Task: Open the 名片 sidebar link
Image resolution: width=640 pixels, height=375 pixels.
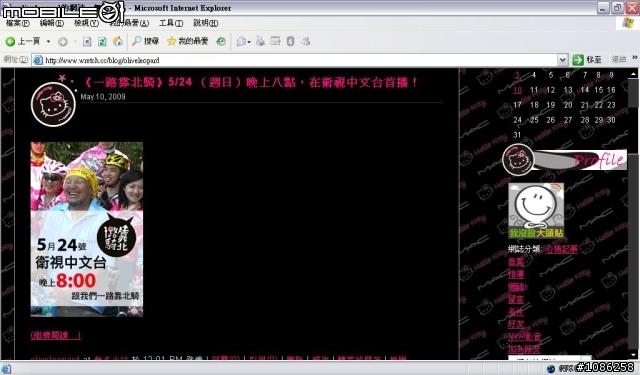Action: 516,312
